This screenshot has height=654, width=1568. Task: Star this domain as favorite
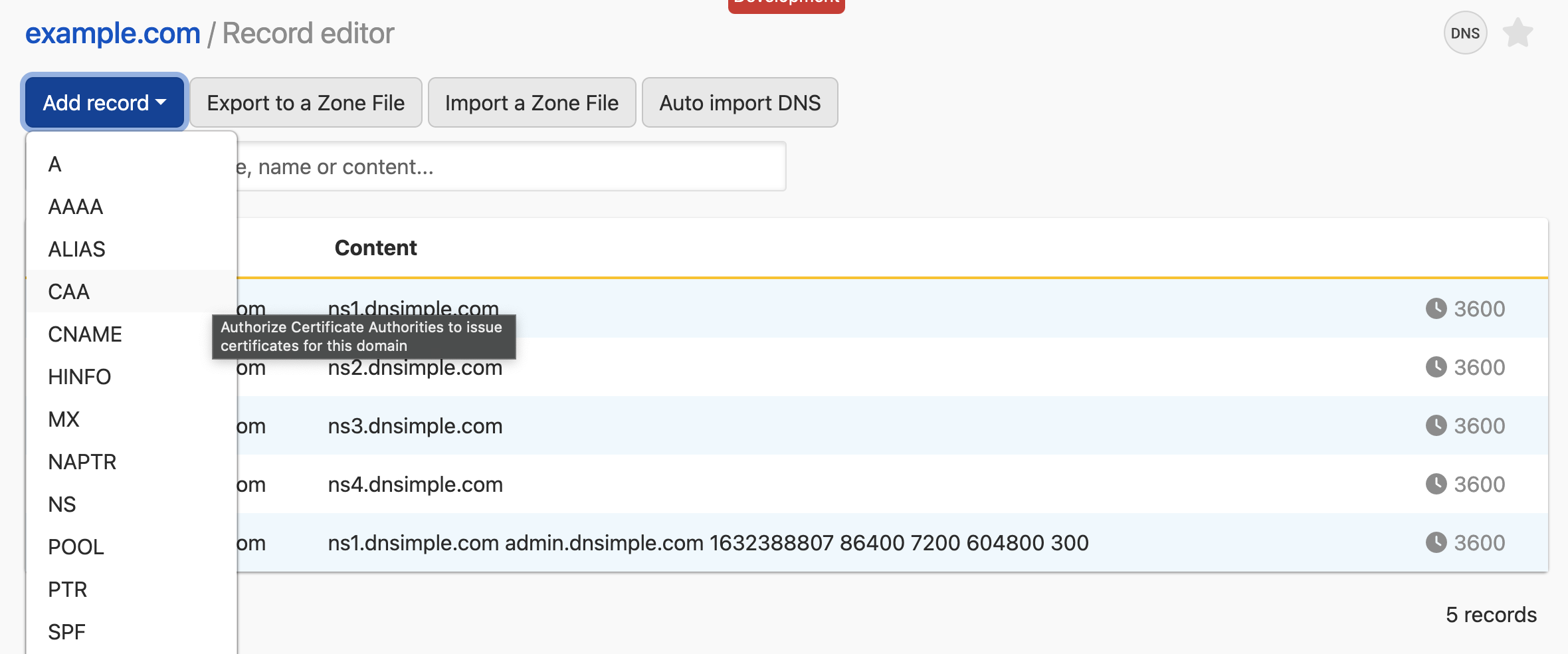click(x=1518, y=33)
